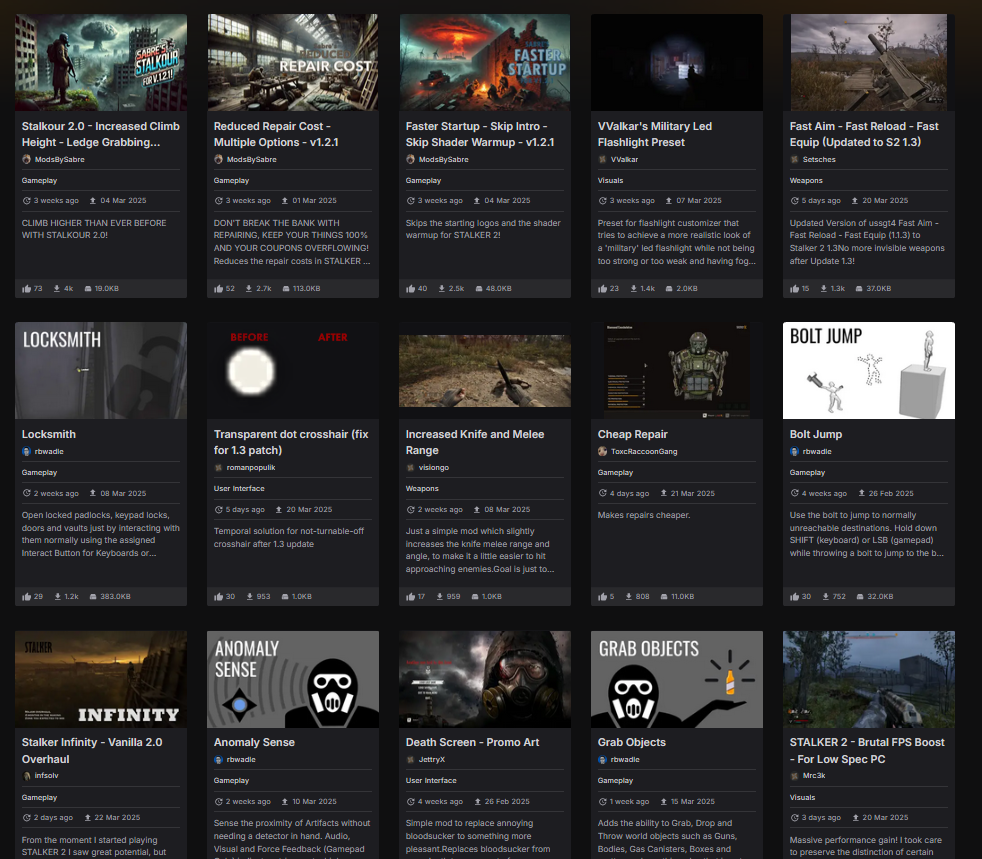
Task: Click author ToxcRaccoonGang name
Action: click(644, 451)
